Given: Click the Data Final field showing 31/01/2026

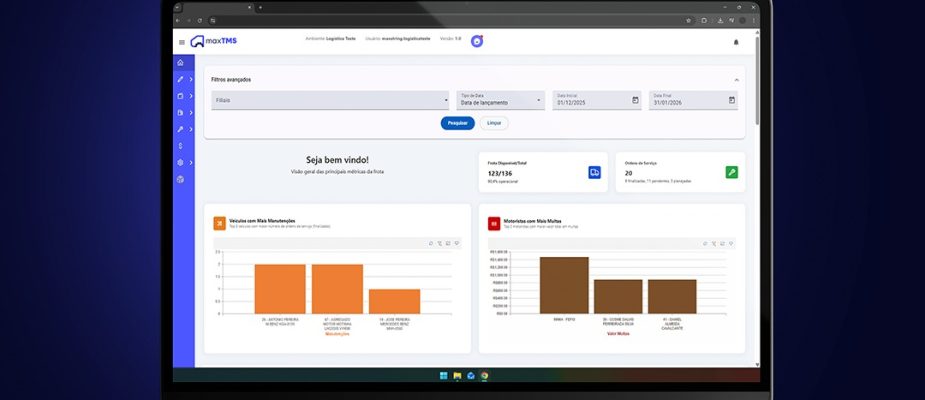Looking at the screenshot, I should pos(693,100).
